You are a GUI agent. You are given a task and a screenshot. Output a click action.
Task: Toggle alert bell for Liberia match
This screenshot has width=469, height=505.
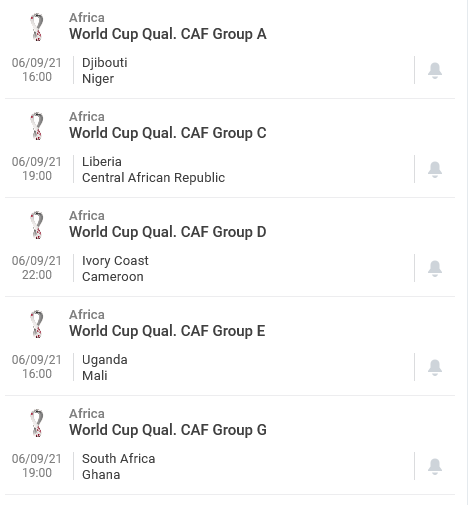click(435, 169)
